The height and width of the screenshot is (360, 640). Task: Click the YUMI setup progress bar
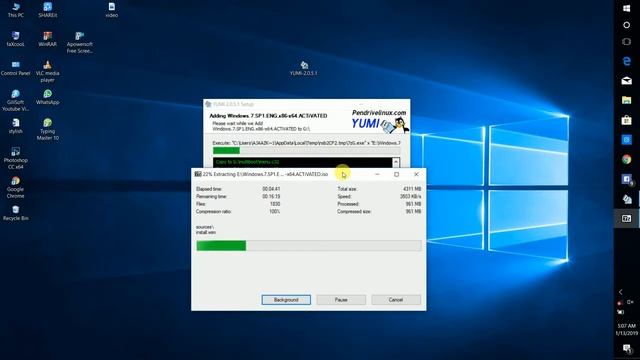coord(306,151)
